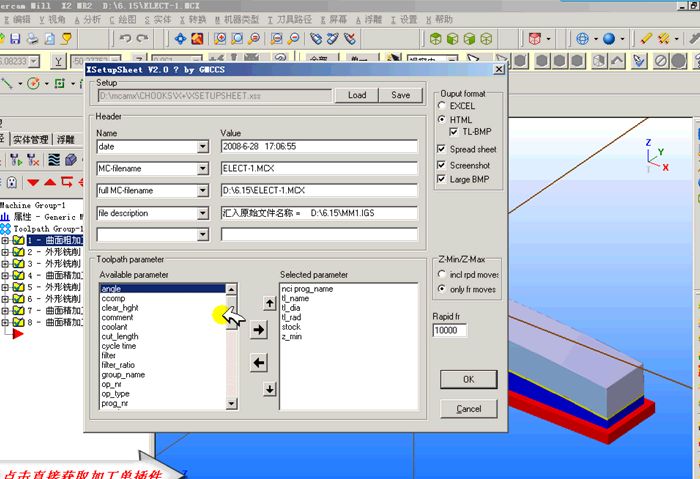Click the Undo arrow icon
This screenshot has height=479, width=700.
click(x=125, y=38)
